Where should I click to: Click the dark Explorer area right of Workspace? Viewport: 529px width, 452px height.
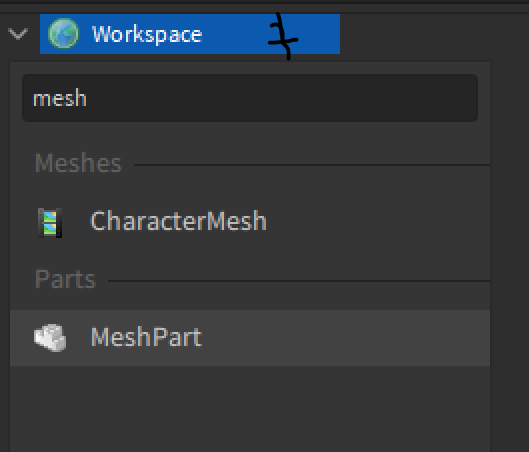coord(434,34)
